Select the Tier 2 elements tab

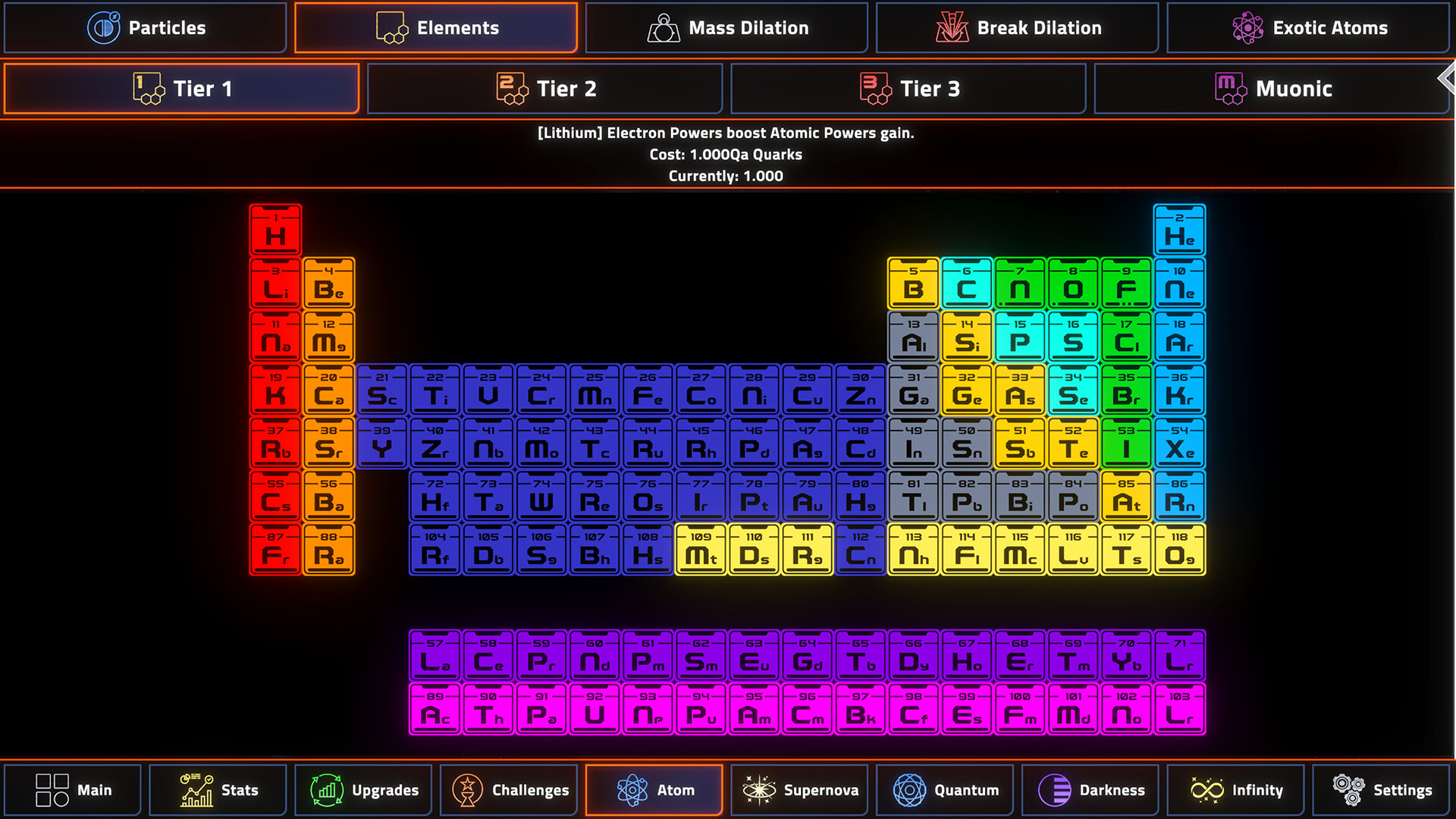[x=544, y=89]
